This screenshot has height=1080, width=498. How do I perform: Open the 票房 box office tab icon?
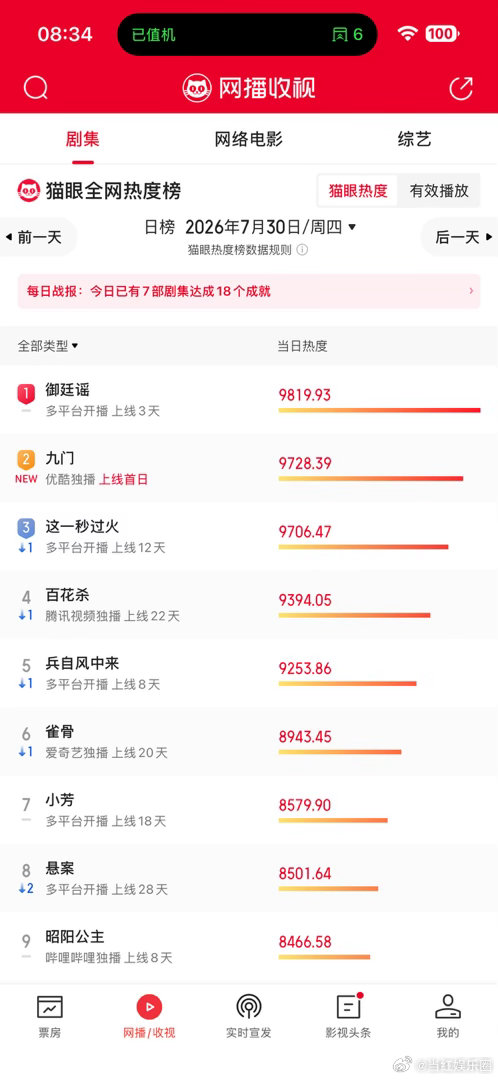coord(50,1007)
